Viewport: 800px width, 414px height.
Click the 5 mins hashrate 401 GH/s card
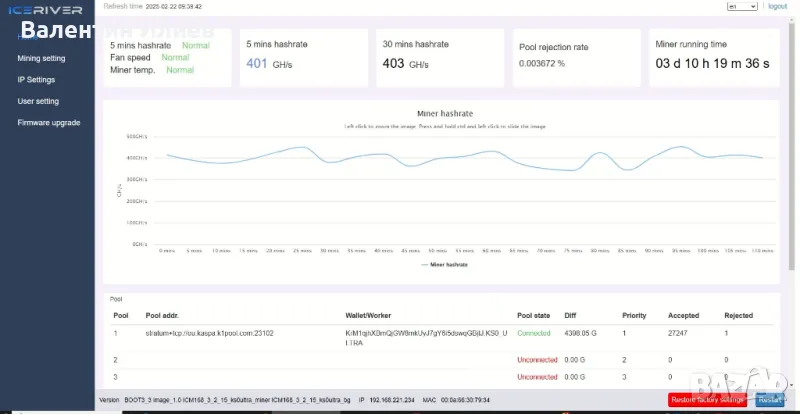point(302,57)
